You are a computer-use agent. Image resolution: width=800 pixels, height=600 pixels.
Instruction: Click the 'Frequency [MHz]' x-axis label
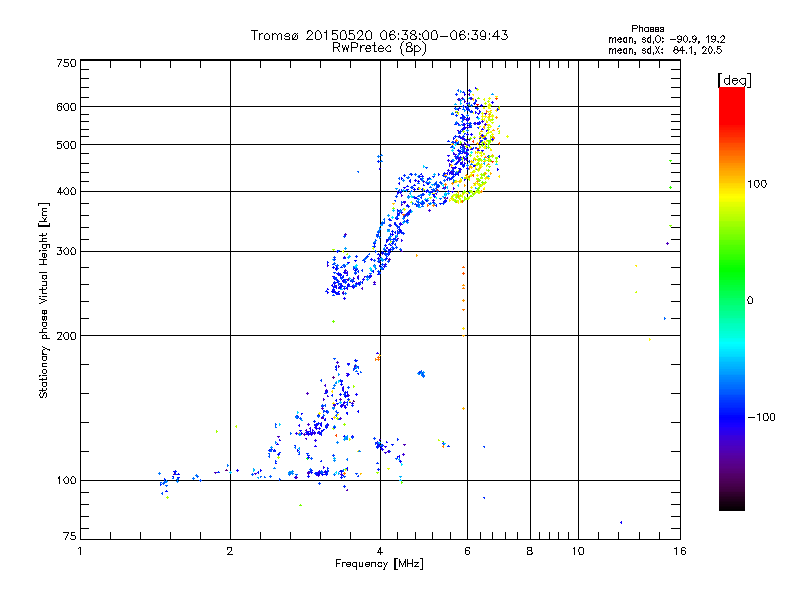click(379, 564)
